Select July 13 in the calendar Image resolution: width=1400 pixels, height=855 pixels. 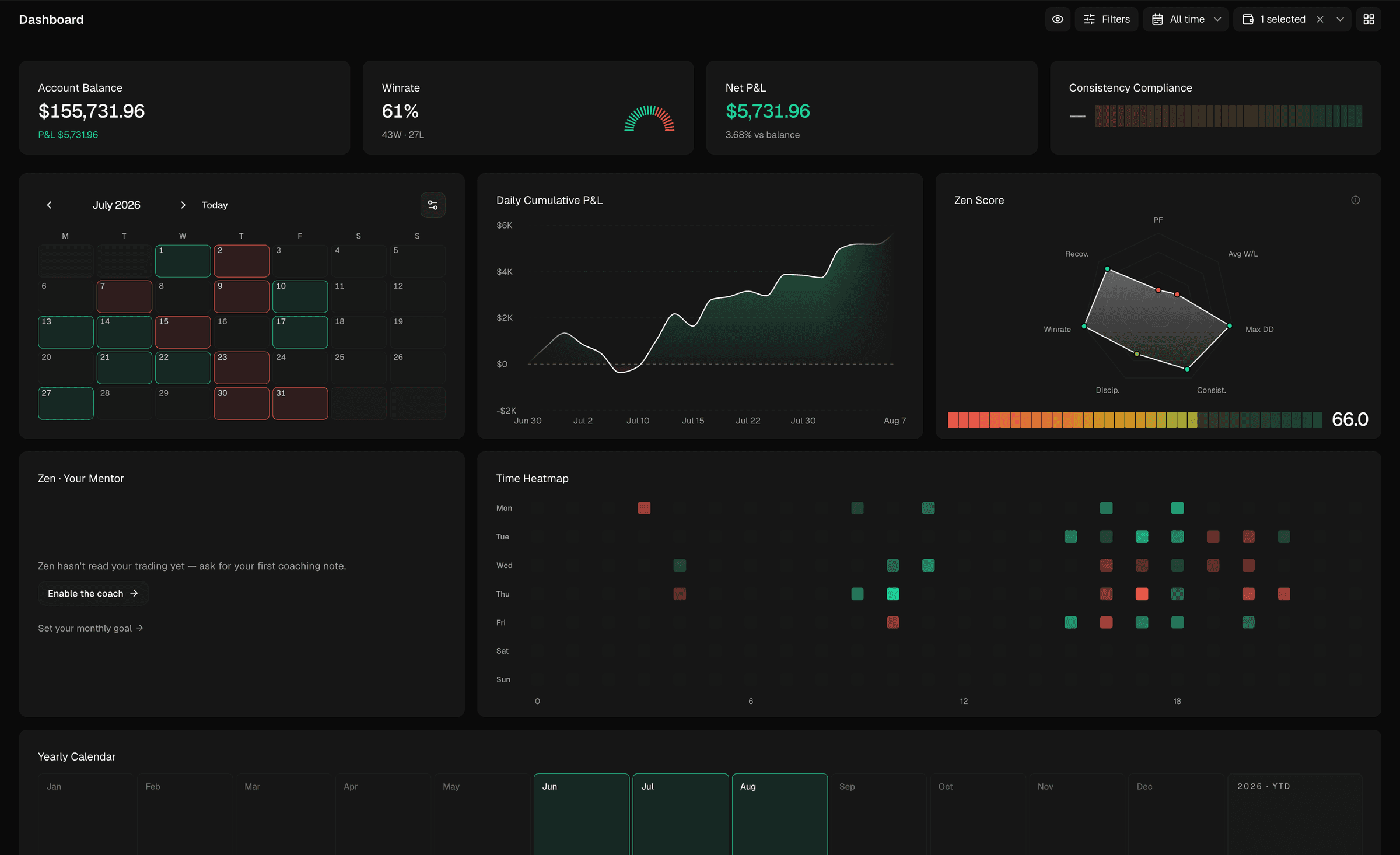click(x=66, y=332)
